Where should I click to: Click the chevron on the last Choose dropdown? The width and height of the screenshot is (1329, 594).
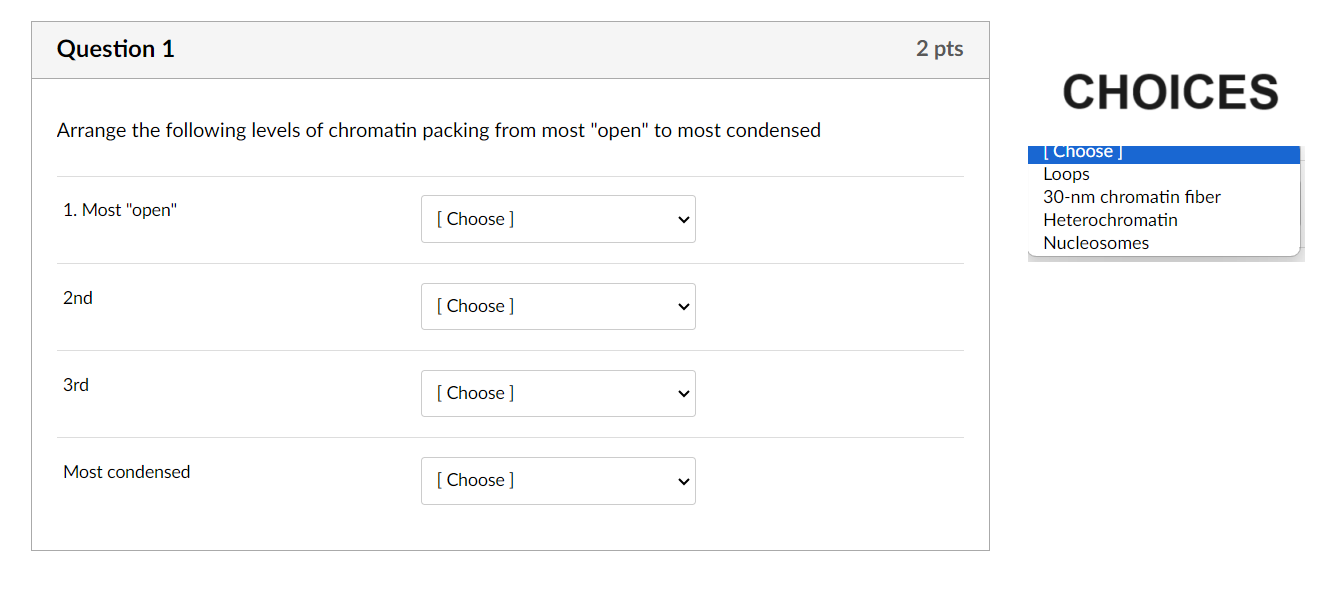click(x=682, y=480)
